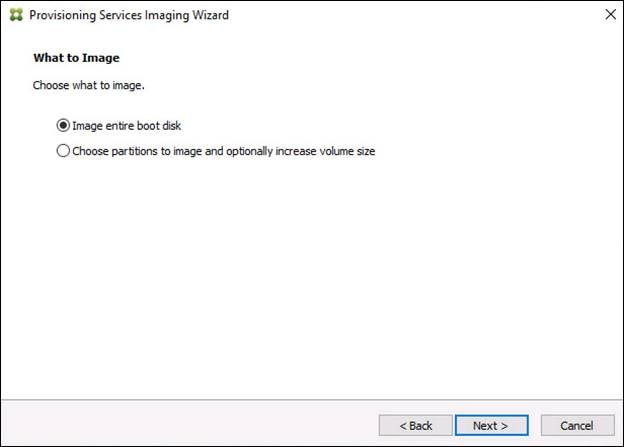
Task: Select the "Image entire boot disk" radio button
Action: pos(64,126)
